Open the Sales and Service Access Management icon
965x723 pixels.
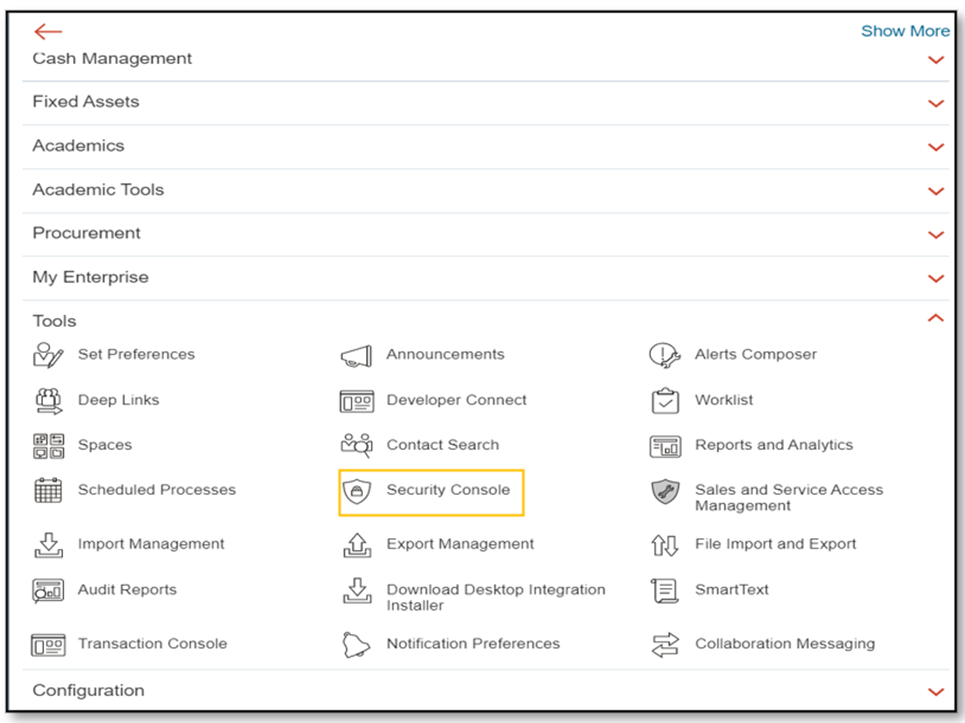665,492
